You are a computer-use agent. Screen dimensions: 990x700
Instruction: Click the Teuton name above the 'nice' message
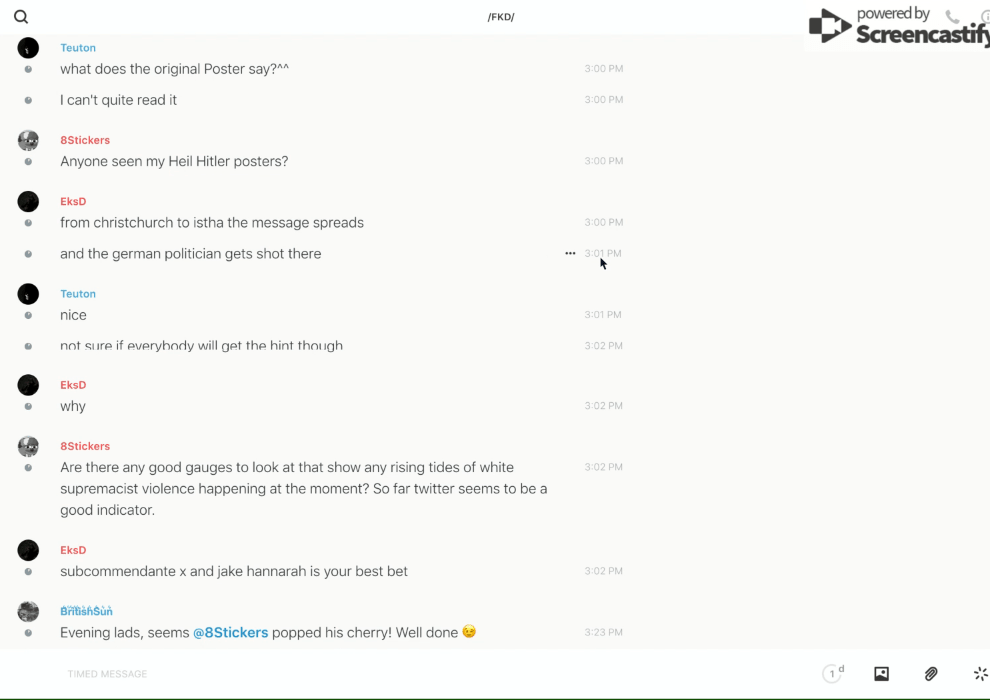78,294
